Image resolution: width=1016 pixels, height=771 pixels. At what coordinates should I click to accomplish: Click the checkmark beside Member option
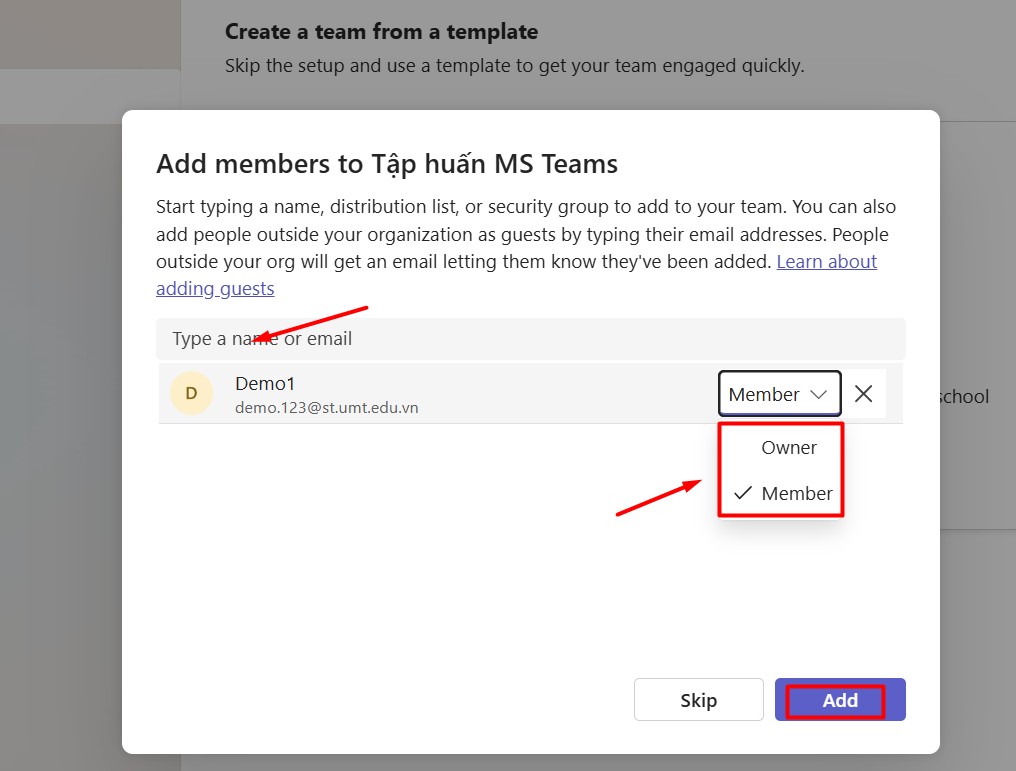click(742, 493)
